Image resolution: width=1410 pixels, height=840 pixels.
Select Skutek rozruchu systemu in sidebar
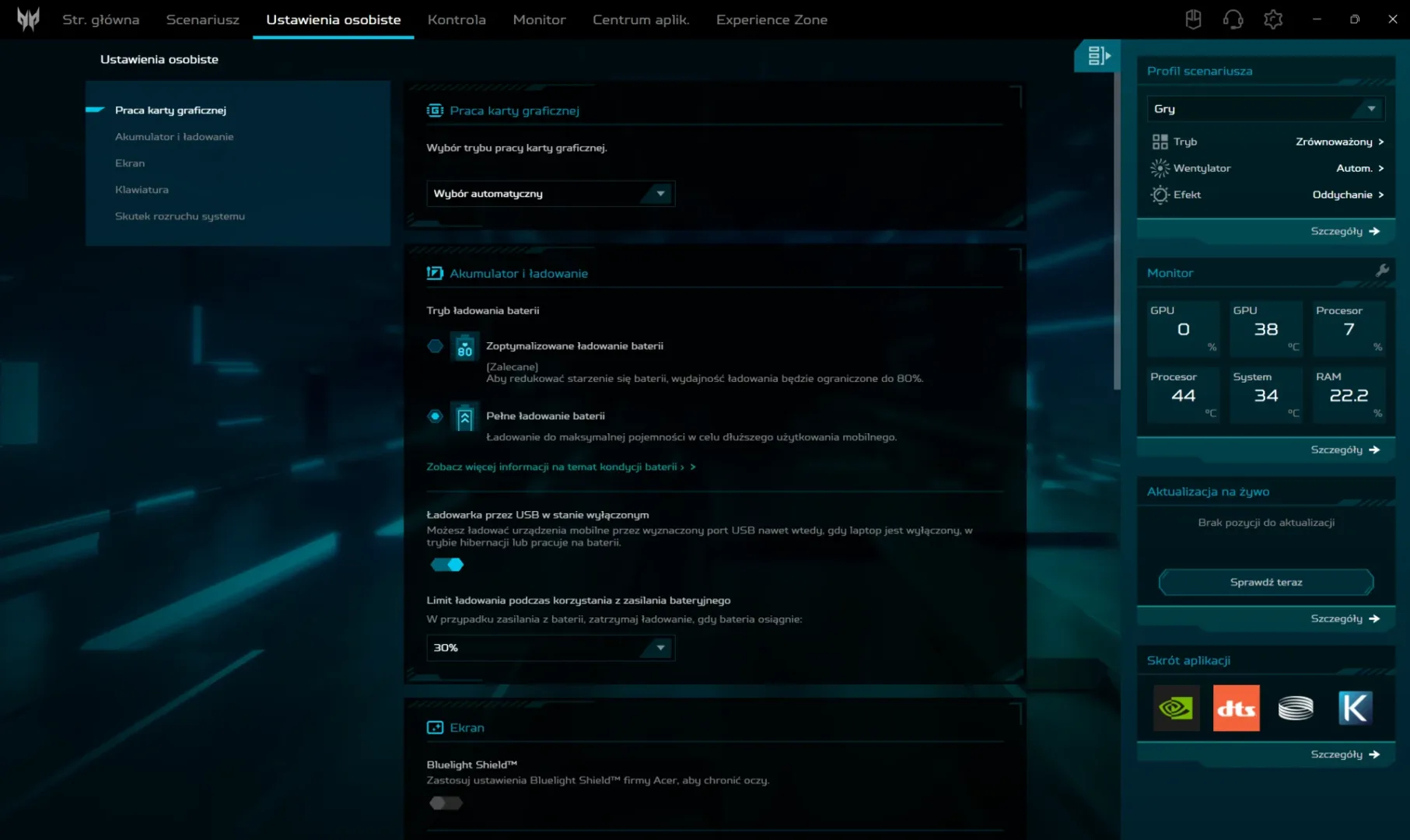coord(180,215)
